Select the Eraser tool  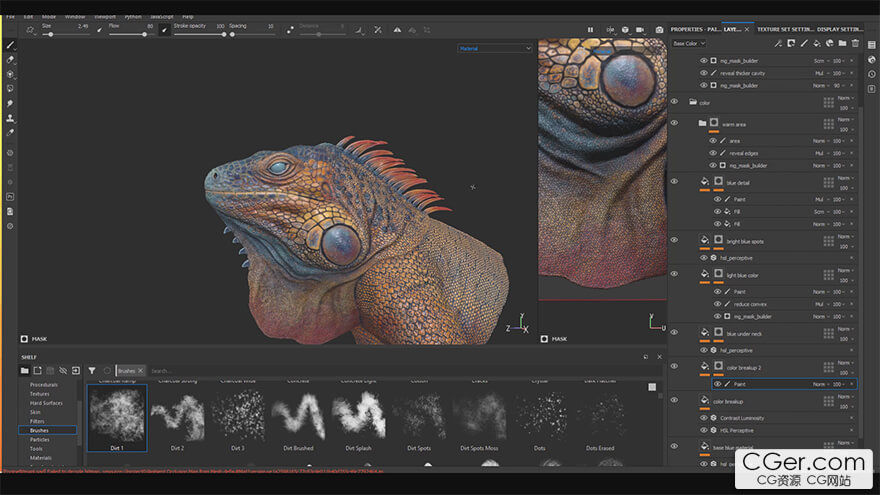[x=10, y=59]
